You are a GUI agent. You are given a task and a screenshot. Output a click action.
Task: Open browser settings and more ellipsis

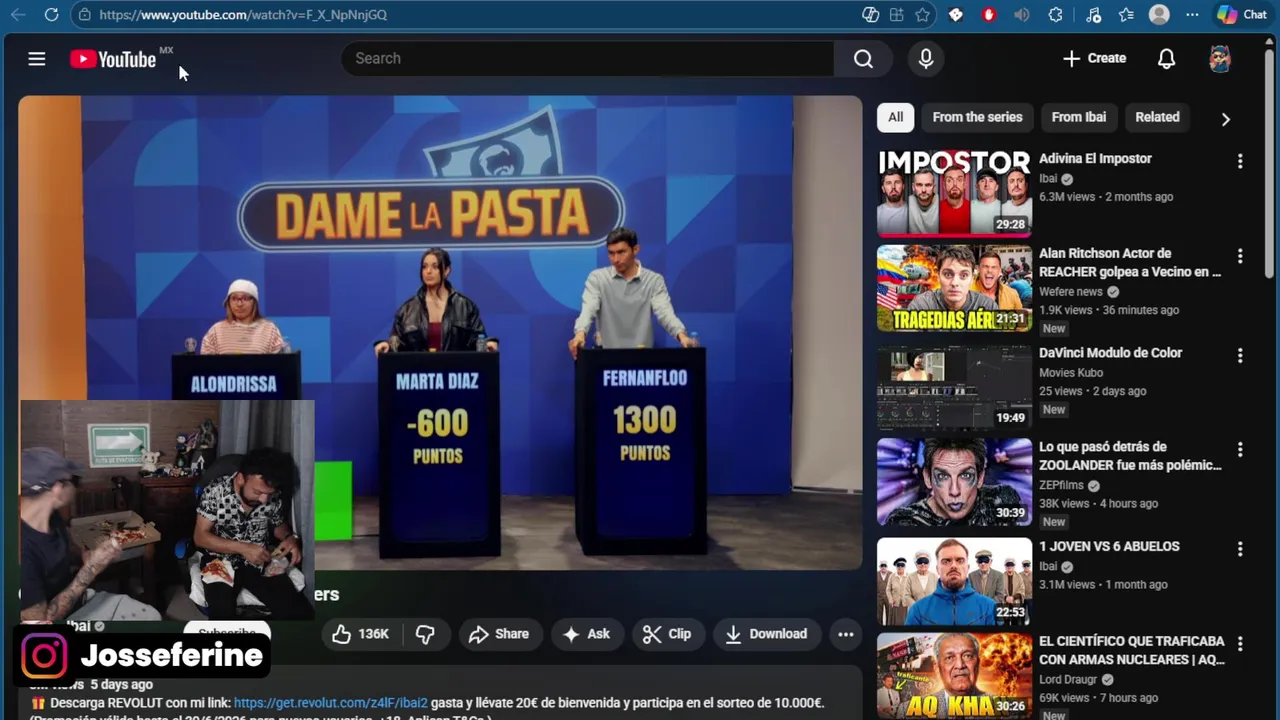[1192, 15]
